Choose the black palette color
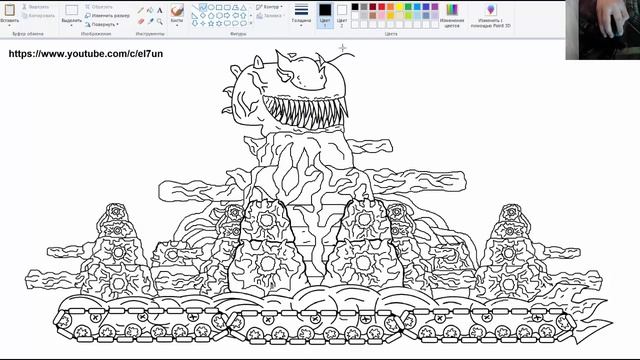Viewport: 640px width, 360px height. coord(355,7)
